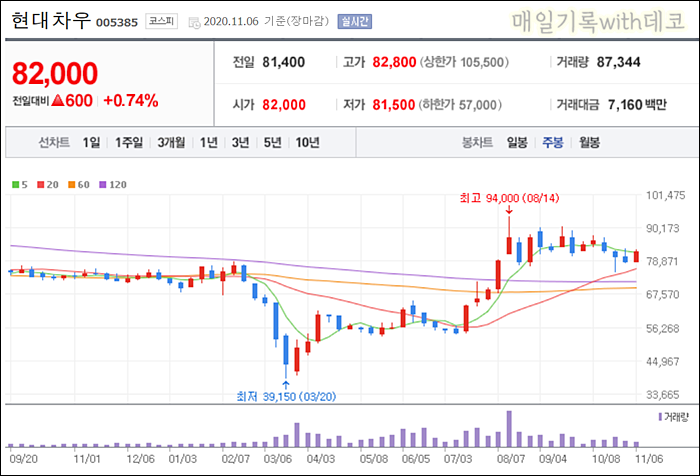Click the 최고 94,000 (08/14) high marker
The height and width of the screenshot is (476, 700).
[509, 198]
